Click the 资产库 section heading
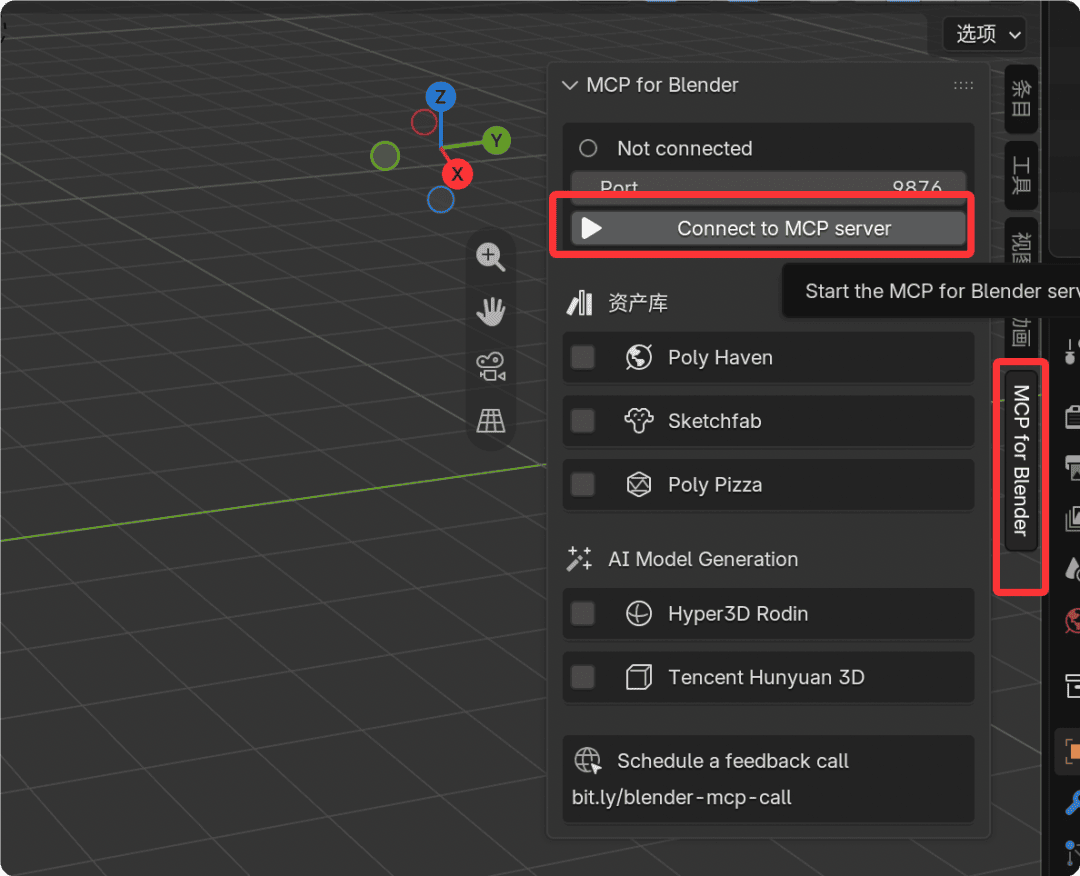Viewport: 1080px width, 876px height. (x=638, y=303)
